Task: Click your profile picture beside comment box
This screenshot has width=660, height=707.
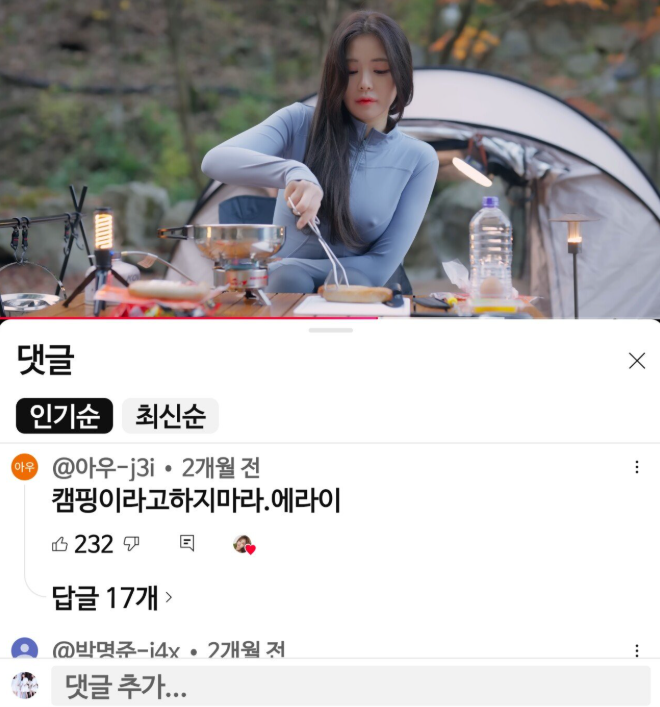Action: (24, 685)
